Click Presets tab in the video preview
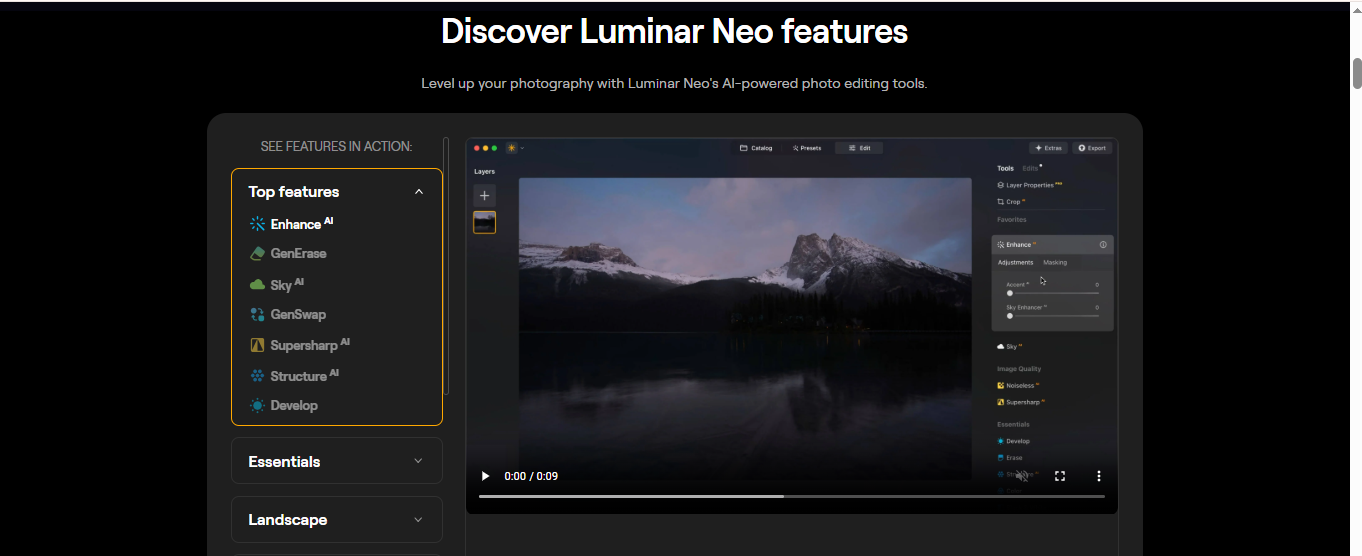 [807, 148]
